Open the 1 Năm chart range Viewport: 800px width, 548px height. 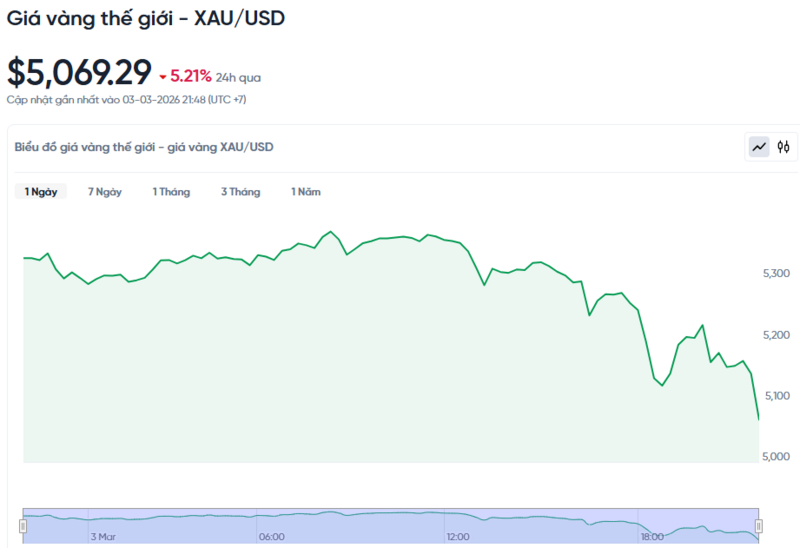(306, 192)
